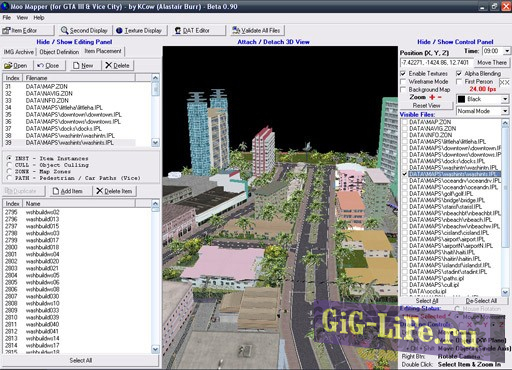Check DATA\MAPS\golf\golf.IPL in Visible Files
Viewport: 512px width, 370px height.
(405, 194)
